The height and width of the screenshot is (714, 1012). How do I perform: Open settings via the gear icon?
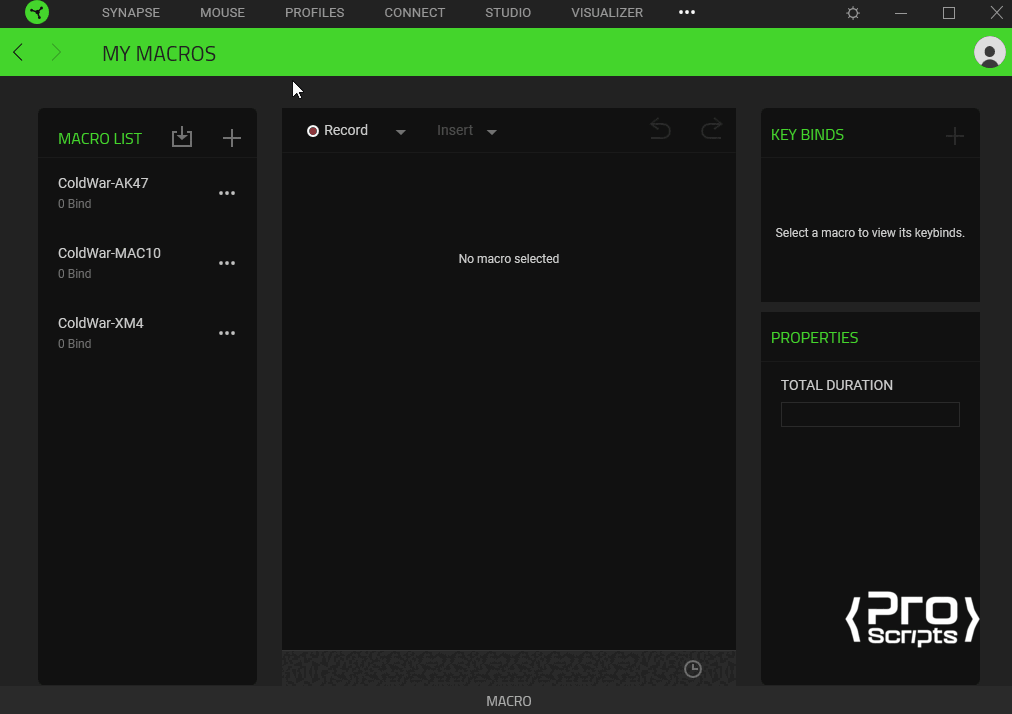point(853,13)
